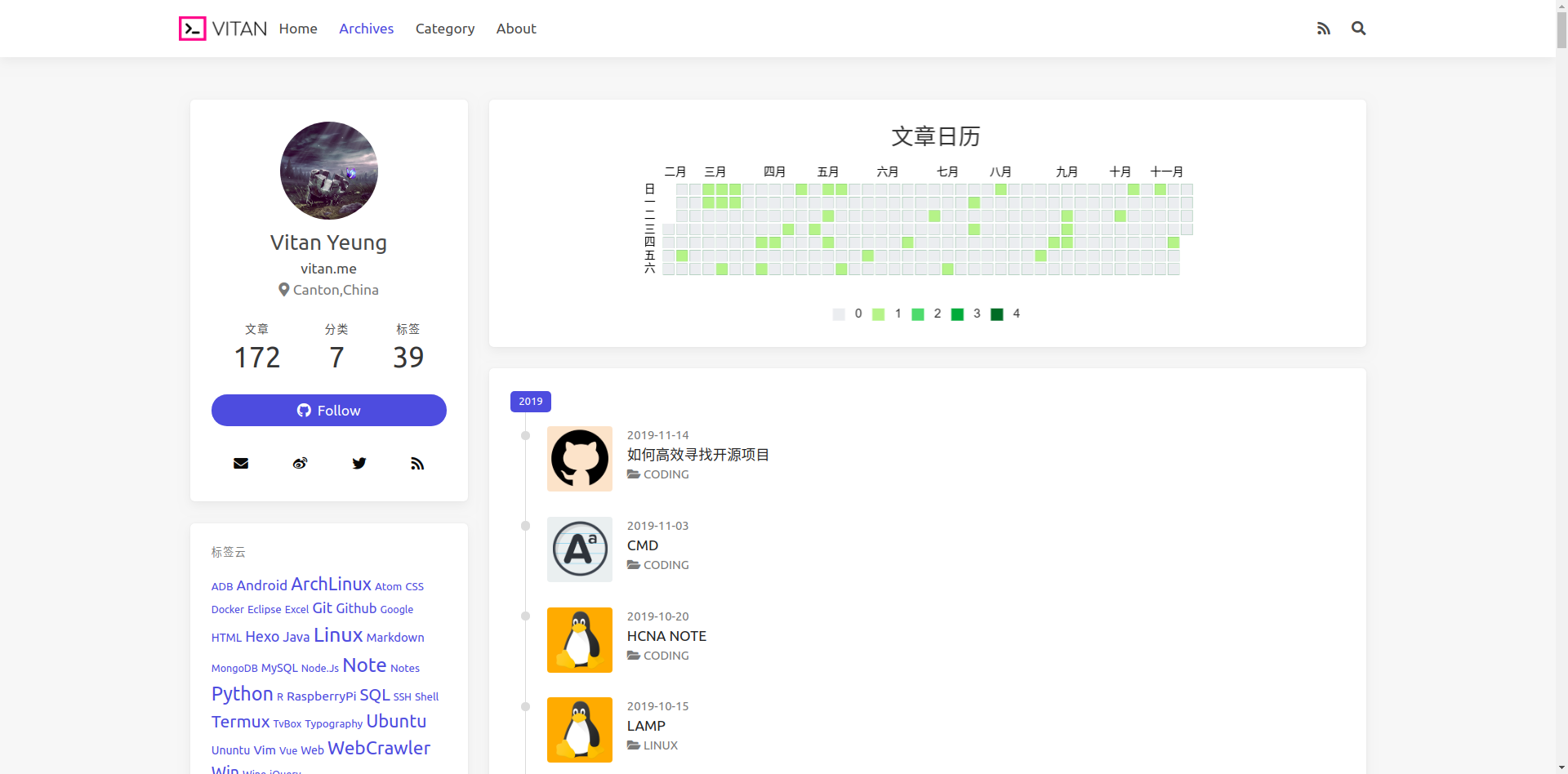Click the 39 标签 count

click(x=408, y=358)
